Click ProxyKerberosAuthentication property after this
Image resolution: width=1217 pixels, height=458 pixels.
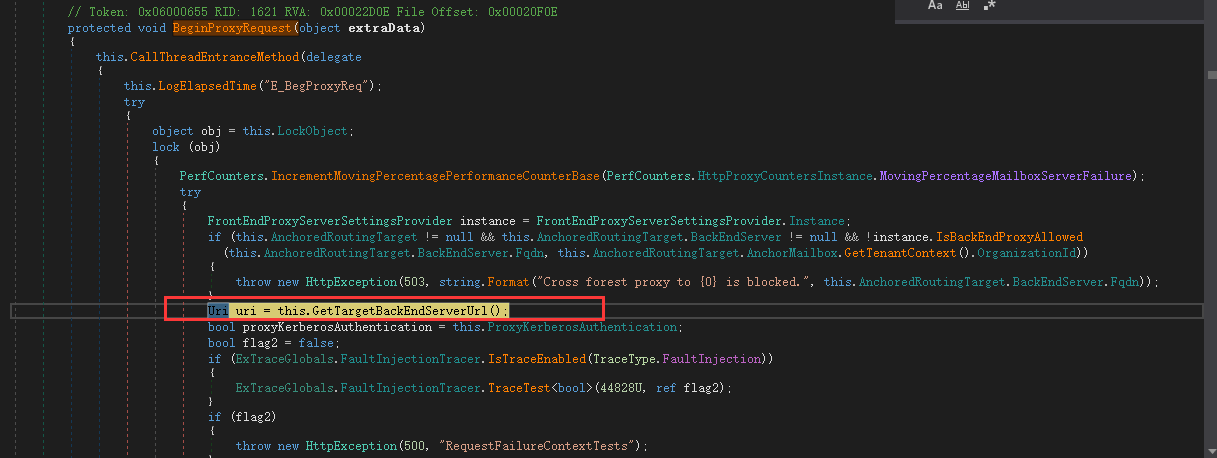tap(581, 327)
